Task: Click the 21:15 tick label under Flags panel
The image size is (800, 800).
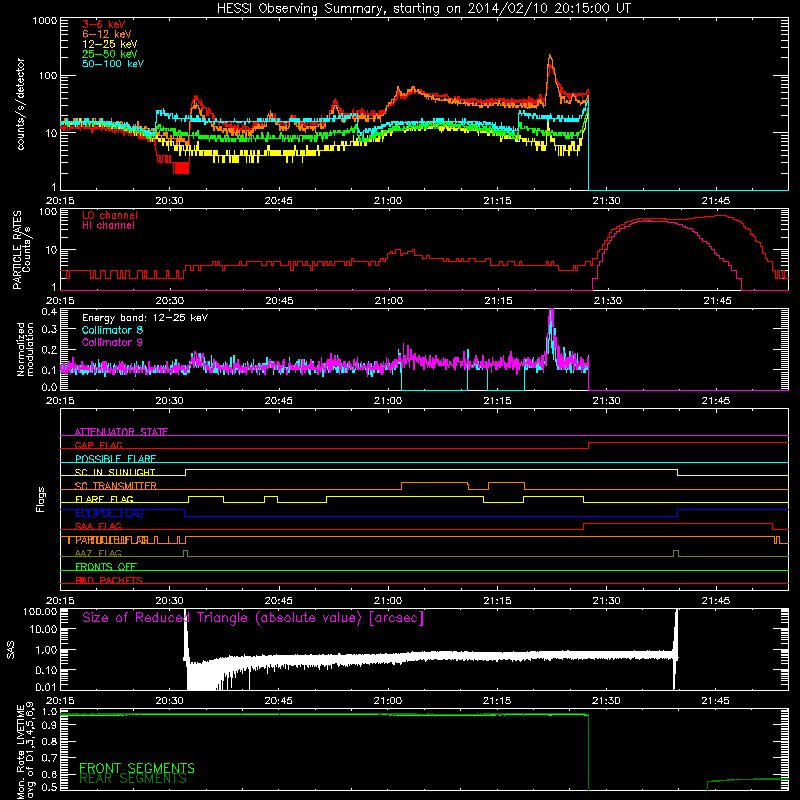Action: [x=497, y=601]
